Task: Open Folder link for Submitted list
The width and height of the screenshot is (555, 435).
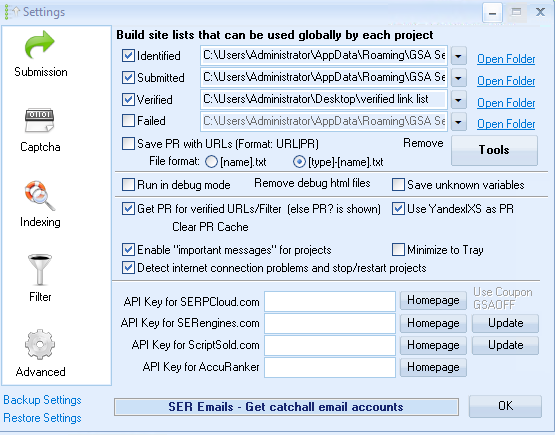Action: 506,81
